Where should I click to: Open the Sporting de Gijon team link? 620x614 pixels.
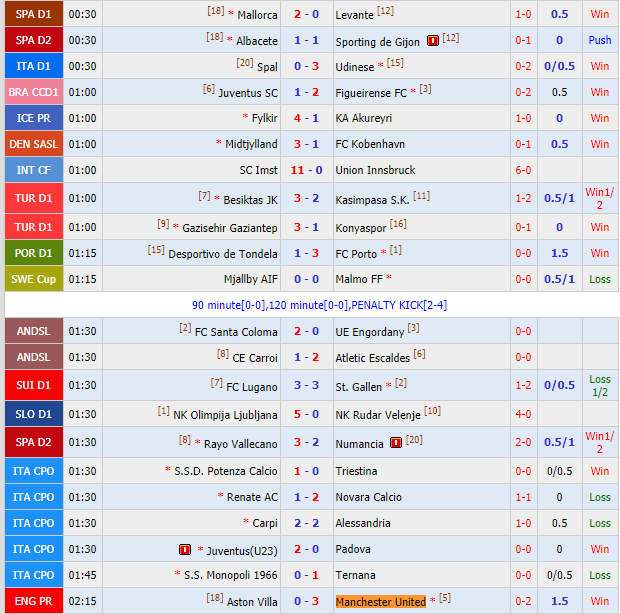tap(377, 42)
